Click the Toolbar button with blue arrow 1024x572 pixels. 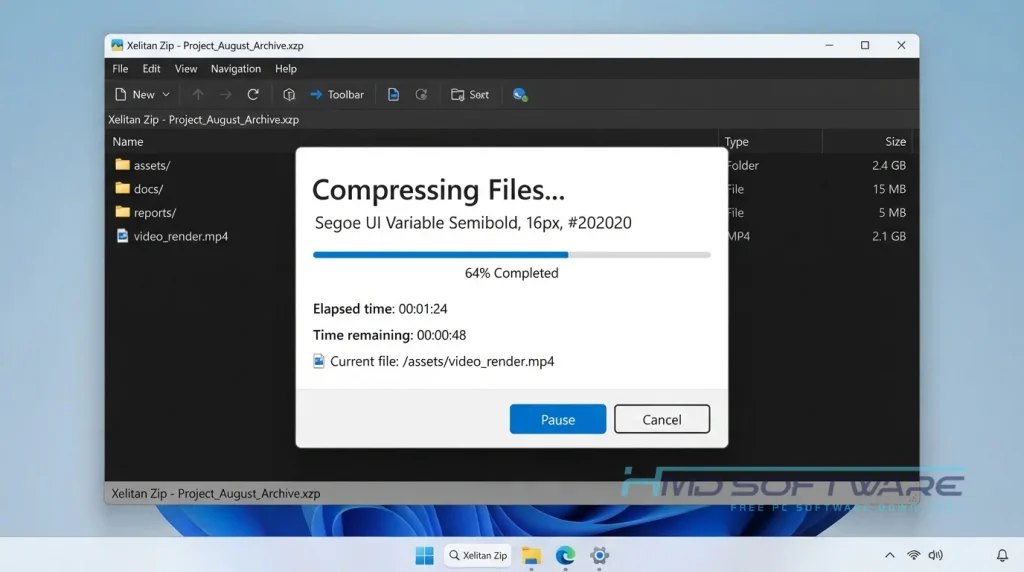tap(336, 95)
